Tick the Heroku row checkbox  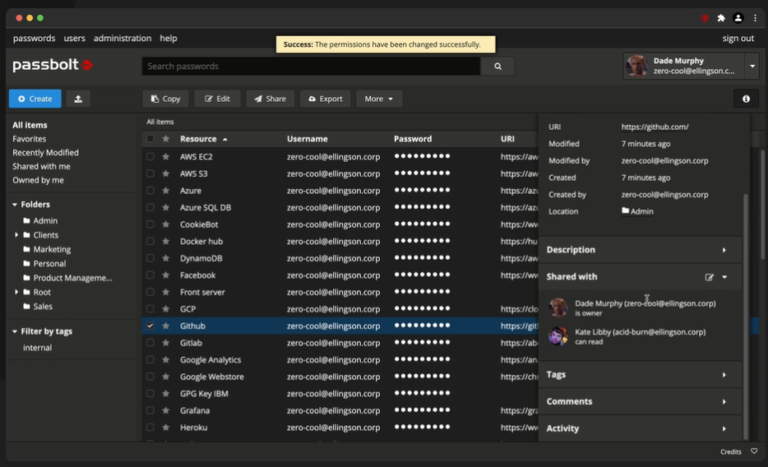(150, 427)
